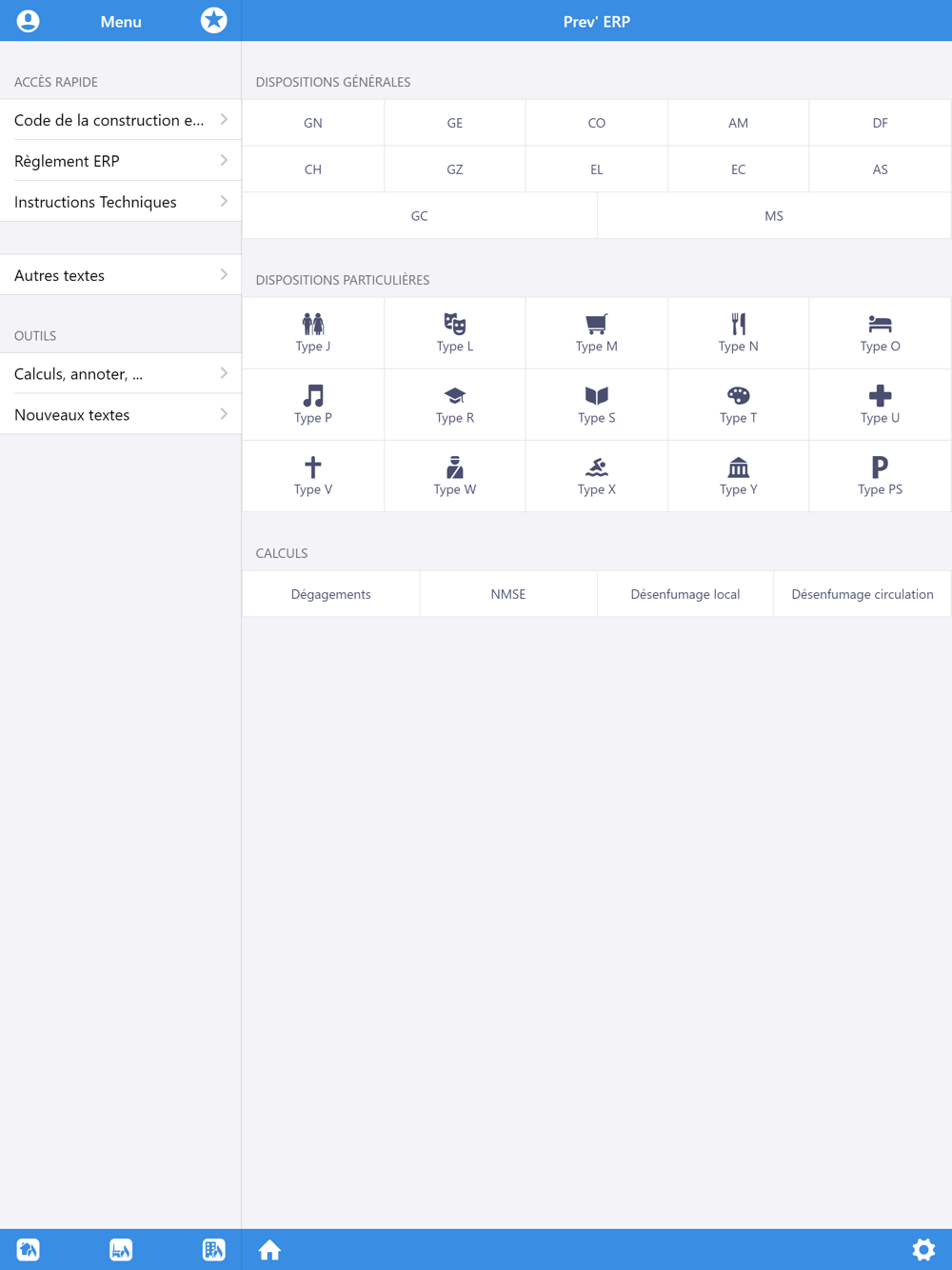Launch the NMSE calculation
Image resolution: width=952 pixels, height=1270 pixels.
508,594
